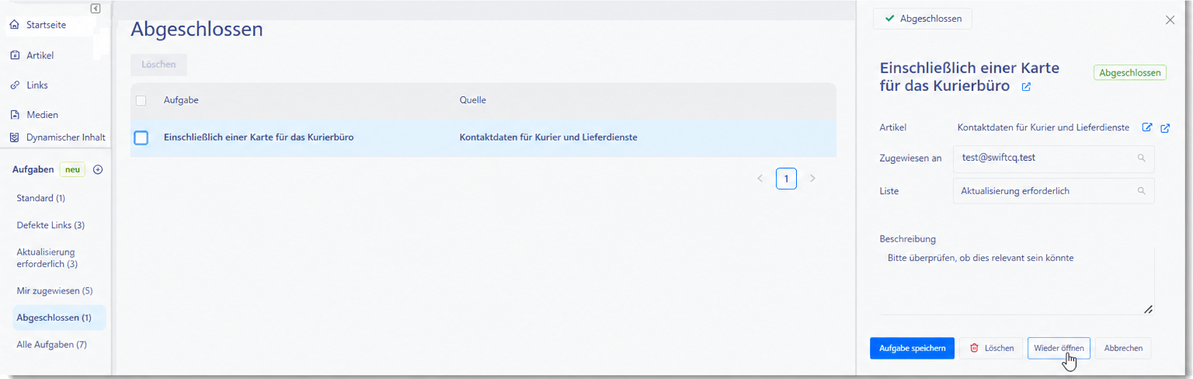The width and height of the screenshot is (1193, 379).
Task: Click the Abgeschlossen page heading
Action: click(197, 30)
